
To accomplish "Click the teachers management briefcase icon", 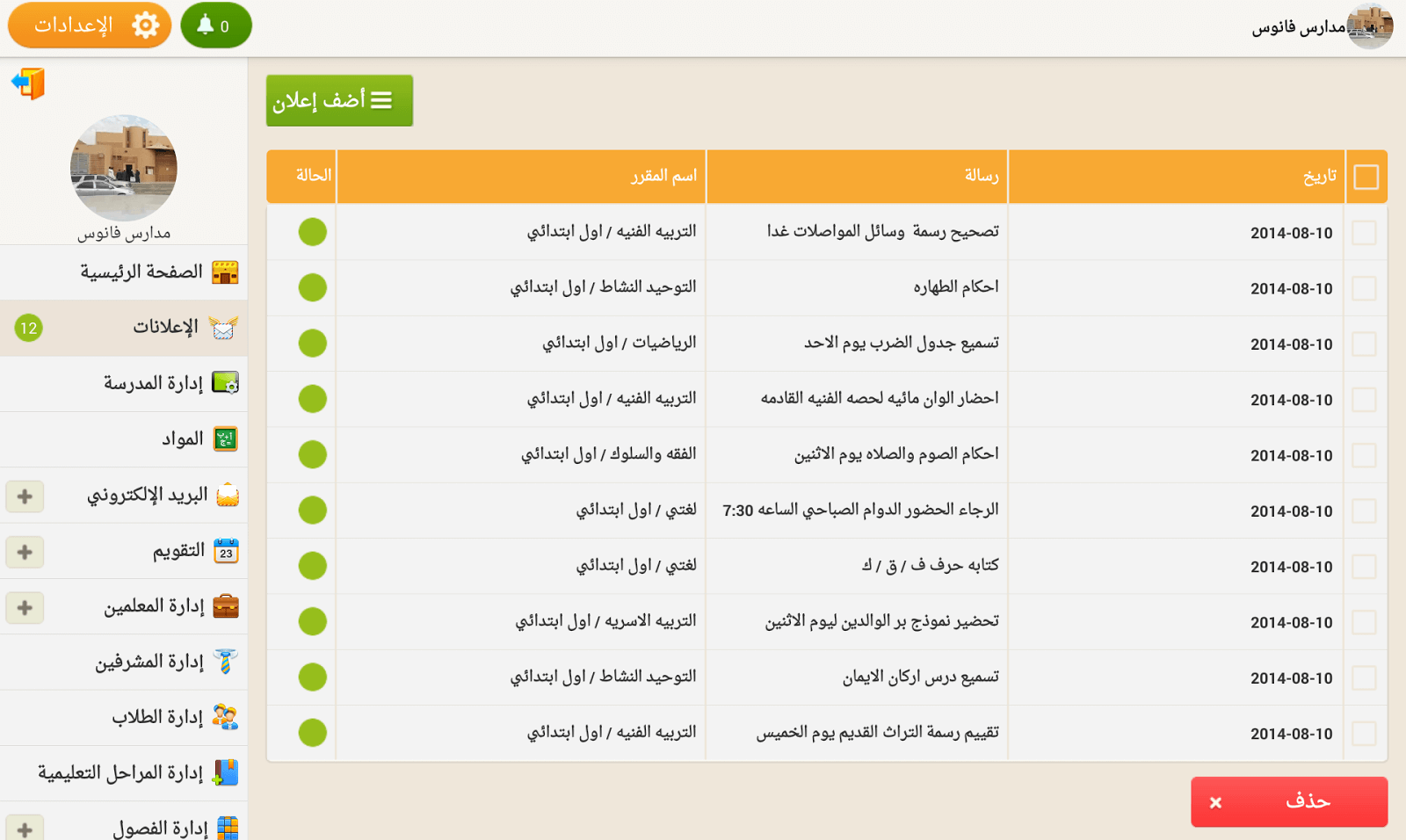I will point(226,606).
